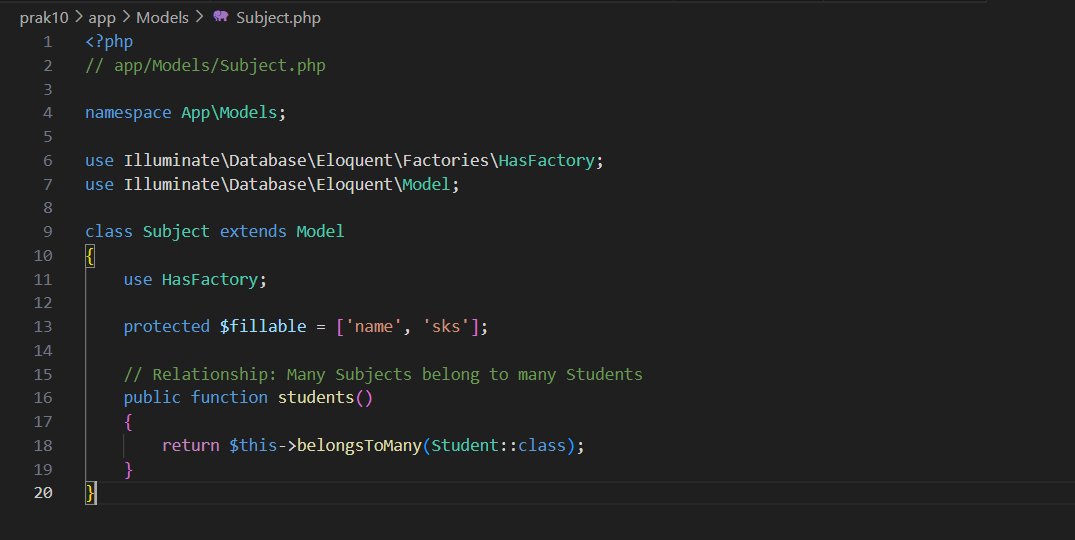Viewport: 1075px width, 540px height.
Task: Place cursor on the belongsToMany method call
Action: coord(359,445)
